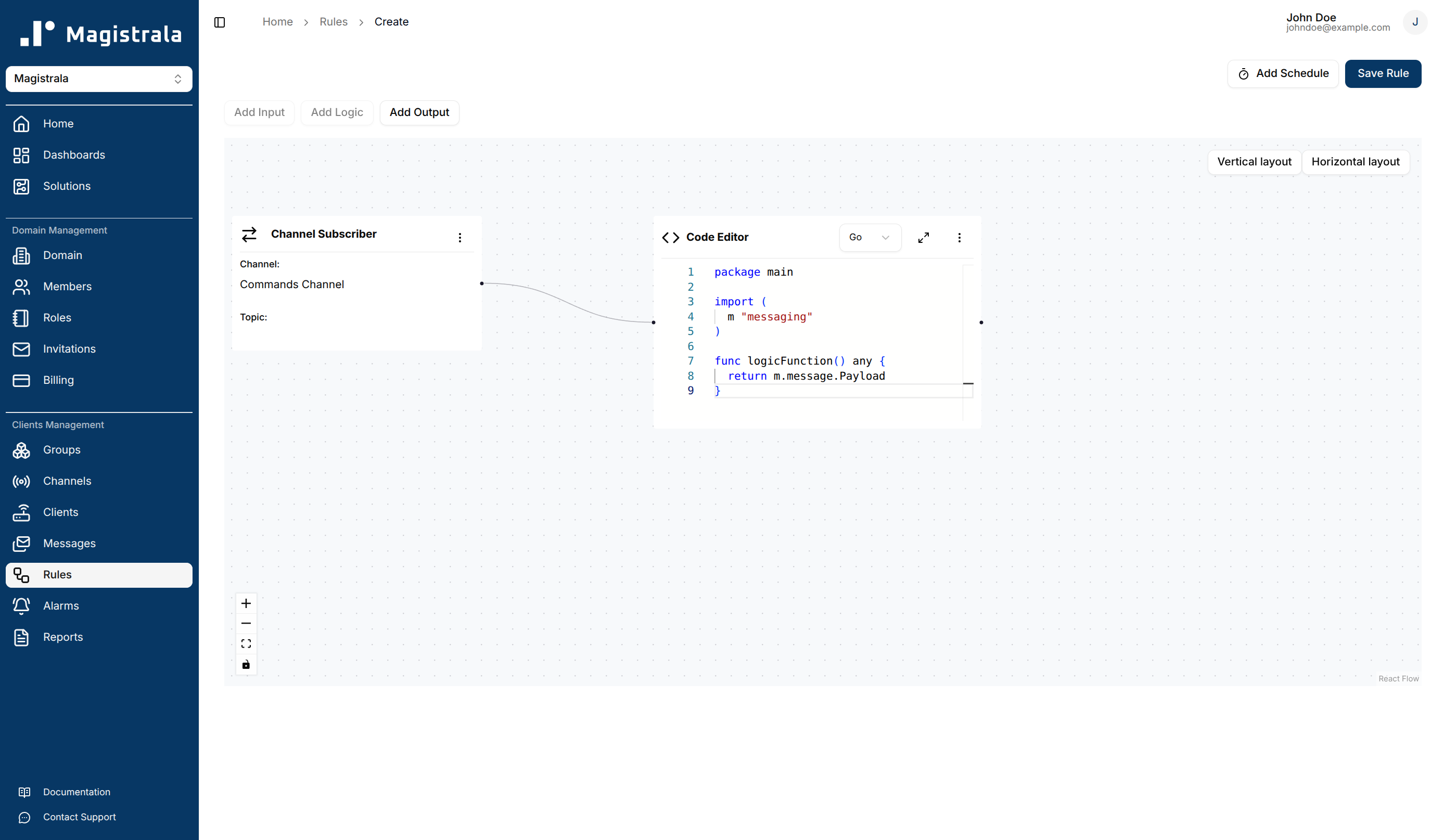Select the Rules menu item
Image resolution: width=1444 pixels, height=840 pixels.
click(99, 575)
